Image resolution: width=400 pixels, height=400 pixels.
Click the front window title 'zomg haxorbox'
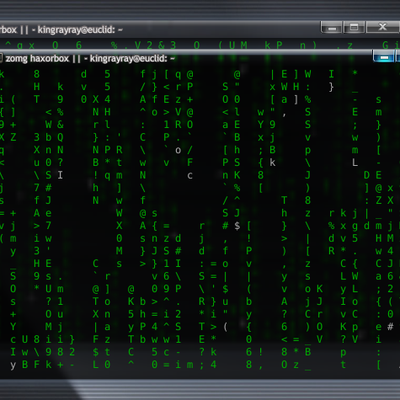pyautogui.click(x=37, y=59)
